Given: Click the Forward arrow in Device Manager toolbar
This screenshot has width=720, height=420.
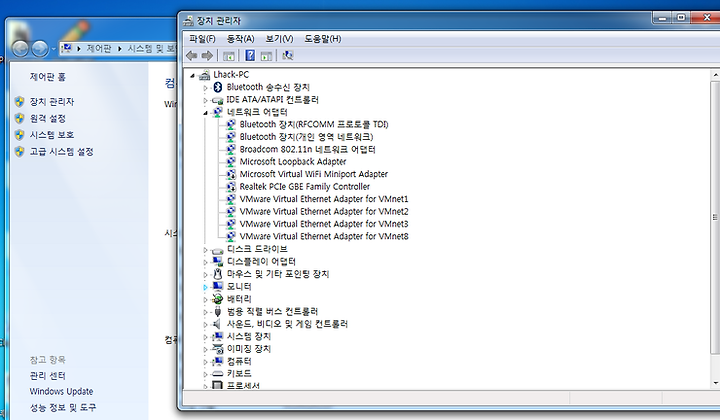Looking at the screenshot, I should click(207, 56).
